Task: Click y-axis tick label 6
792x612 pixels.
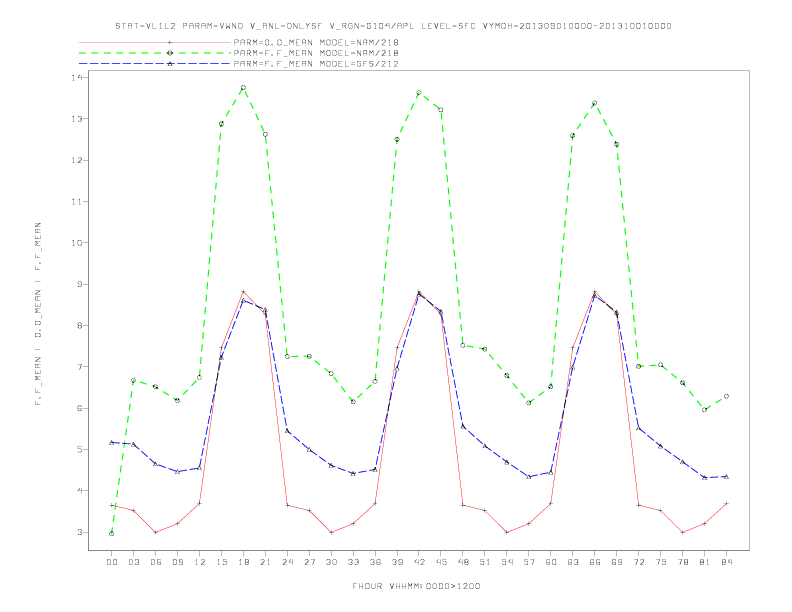Action: pos(80,408)
